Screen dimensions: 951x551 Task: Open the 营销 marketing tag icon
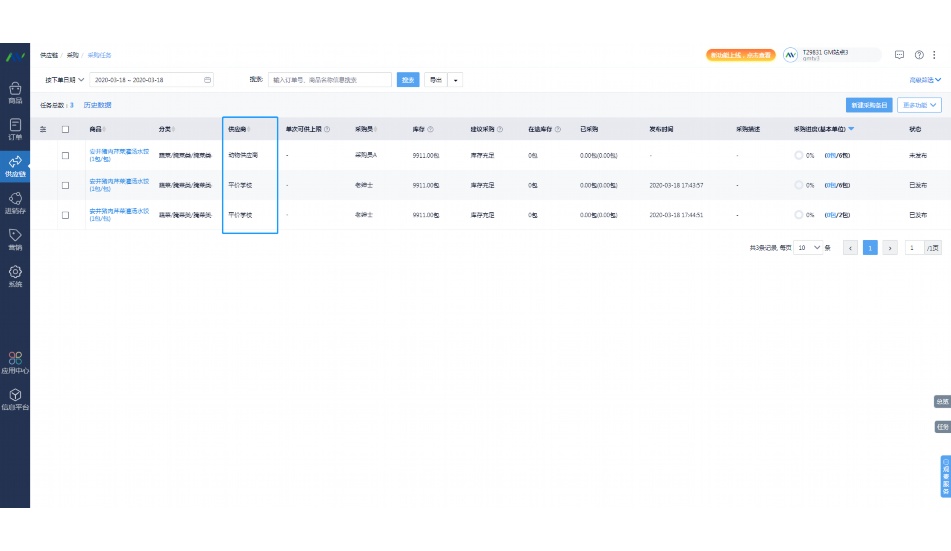click(15, 238)
